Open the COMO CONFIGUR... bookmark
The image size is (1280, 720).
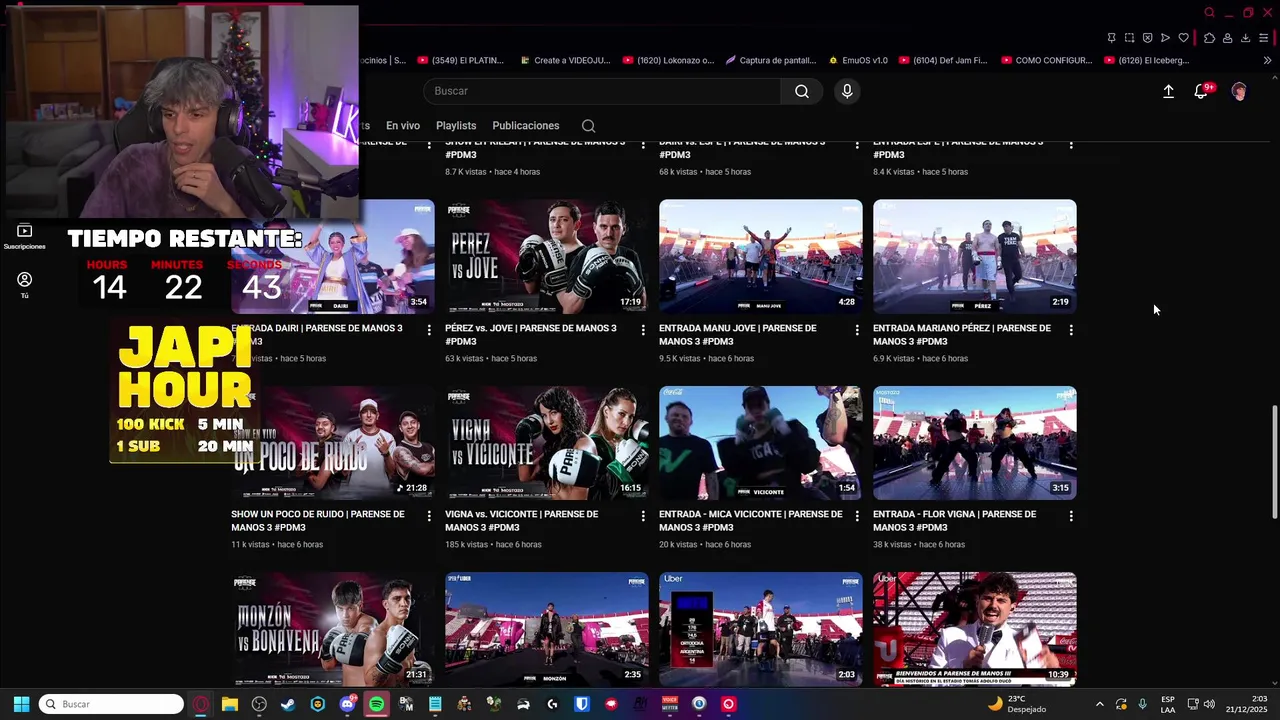click(1046, 60)
